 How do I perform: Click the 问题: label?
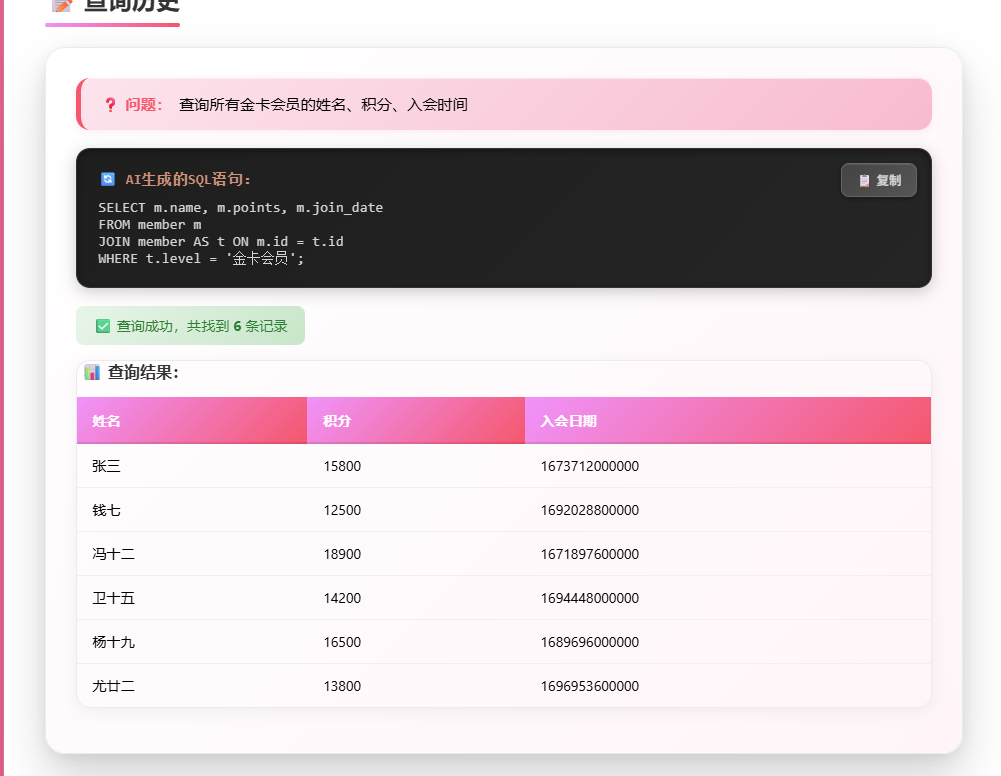coord(144,105)
